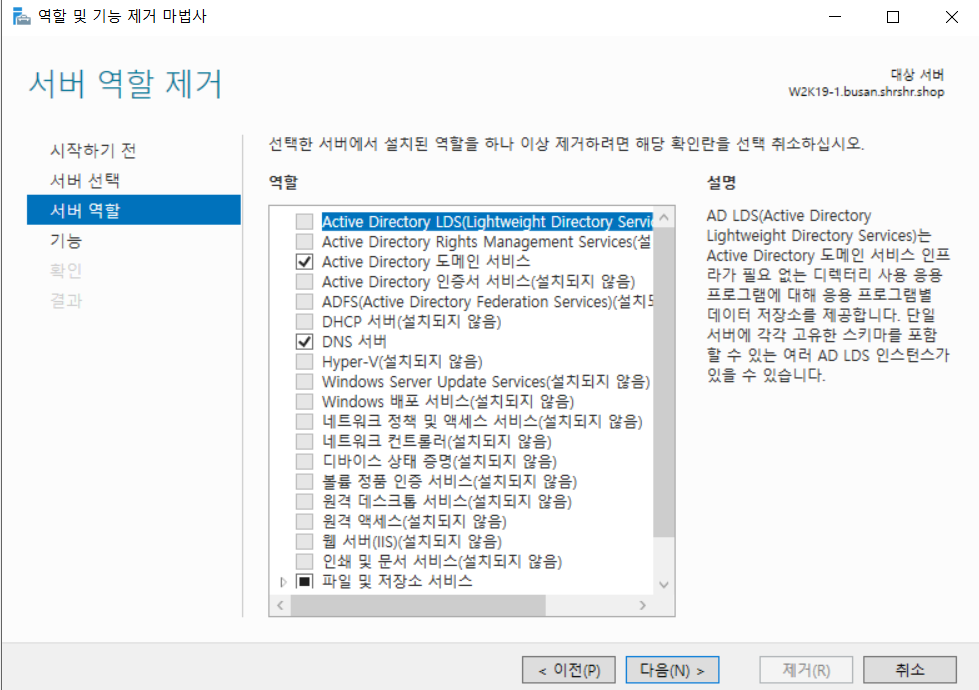Toggle 웹 서버(IIS) checkbox
The image size is (979, 690).
[x=305, y=541]
